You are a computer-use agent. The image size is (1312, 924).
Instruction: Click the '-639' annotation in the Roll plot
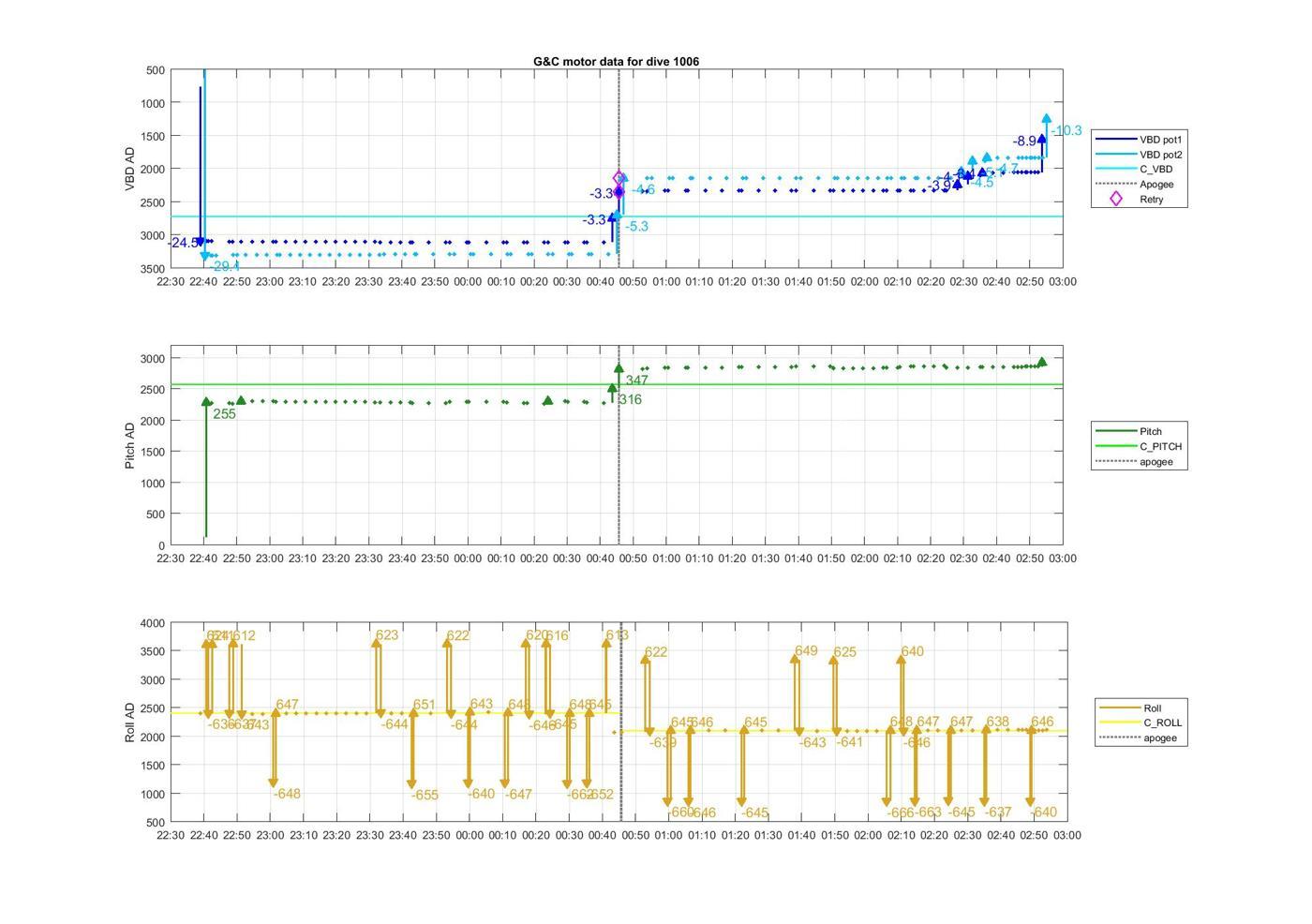coord(663,743)
